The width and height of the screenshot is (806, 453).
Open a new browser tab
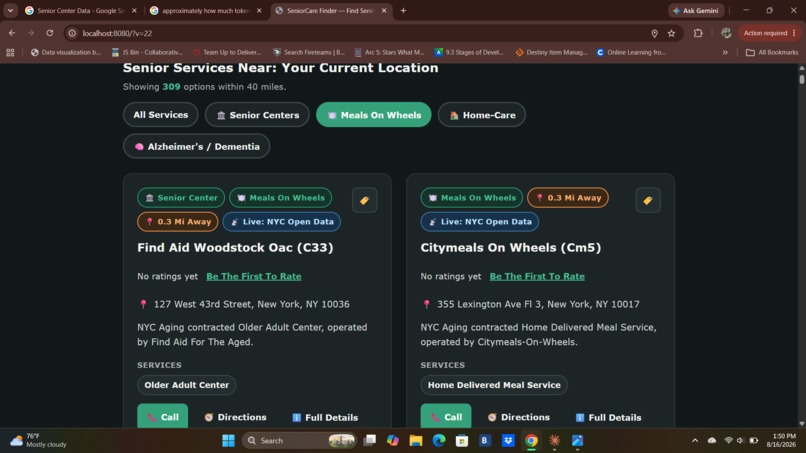tap(404, 10)
